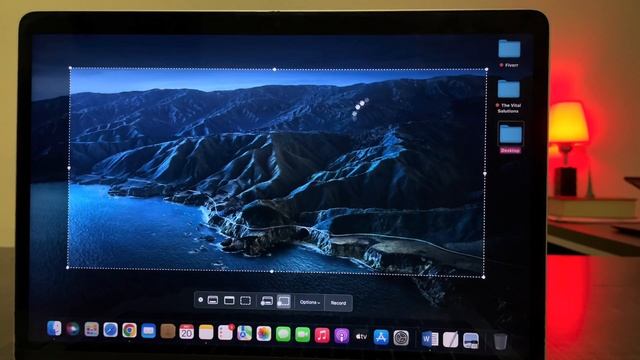Click the top-right selection corner handle
The width and height of the screenshot is (640, 360).
pyautogui.click(x=487, y=70)
